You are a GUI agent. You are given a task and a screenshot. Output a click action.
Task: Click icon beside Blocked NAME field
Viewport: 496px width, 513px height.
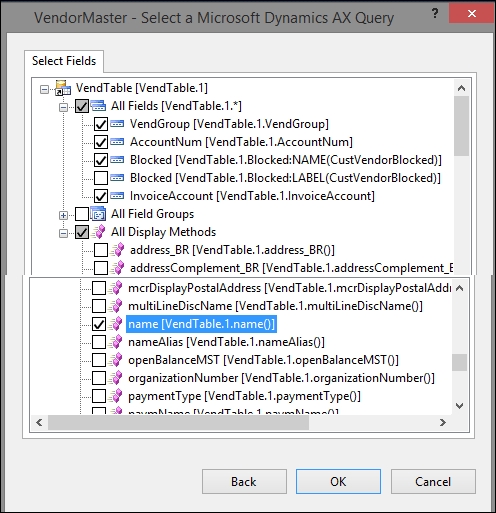coord(117,160)
